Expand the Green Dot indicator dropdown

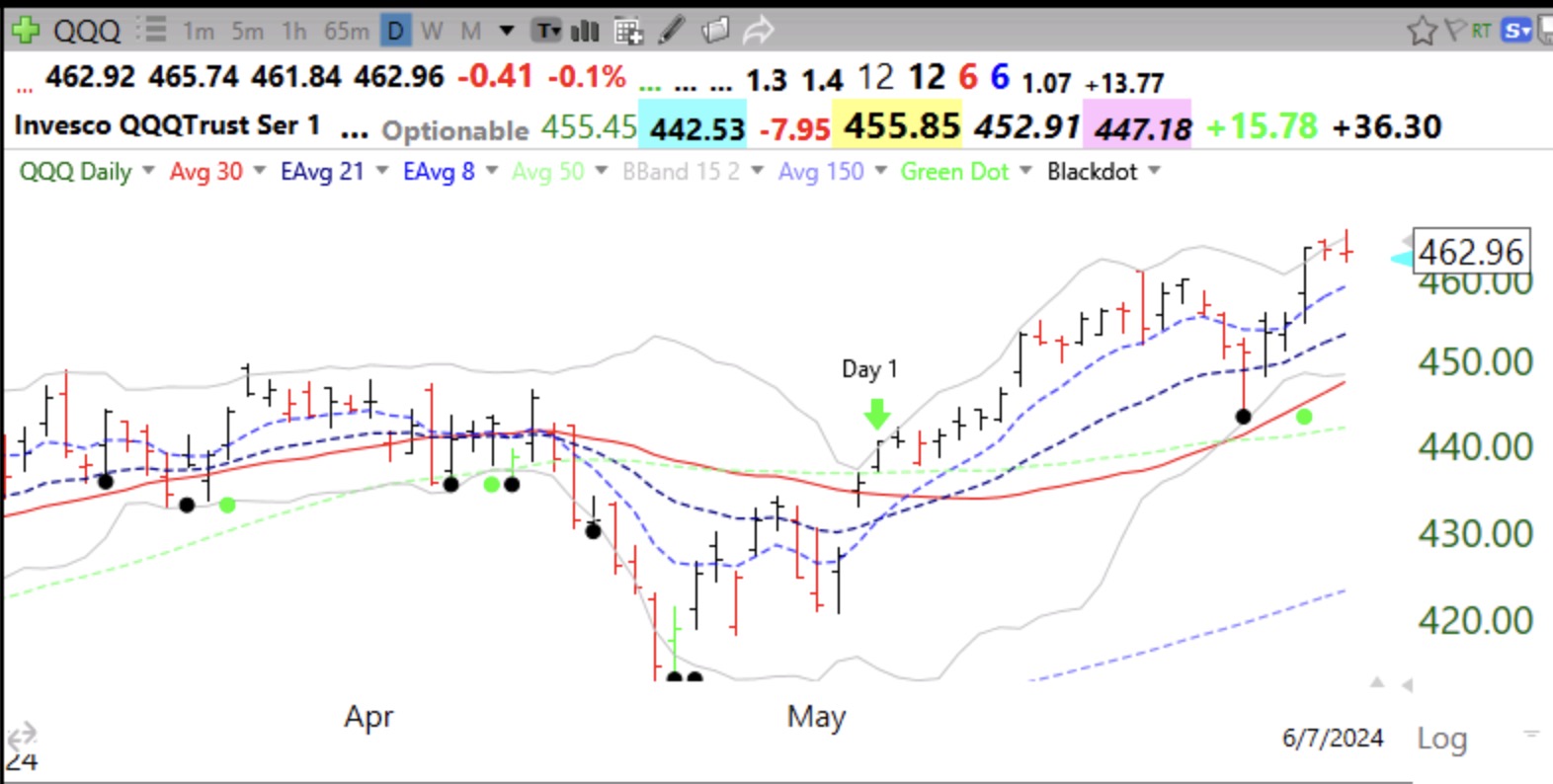[1025, 171]
